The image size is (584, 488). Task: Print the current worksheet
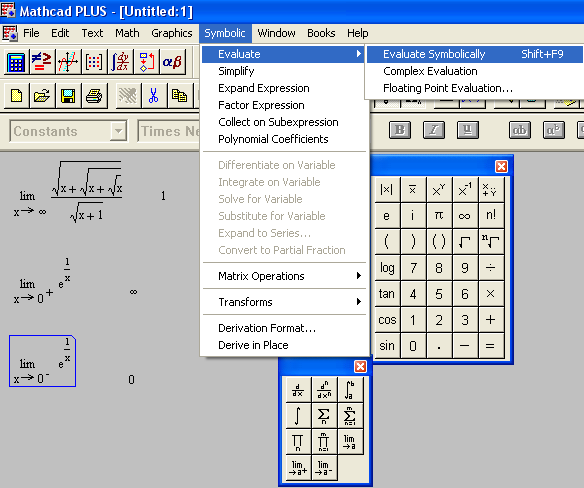[94, 96]
